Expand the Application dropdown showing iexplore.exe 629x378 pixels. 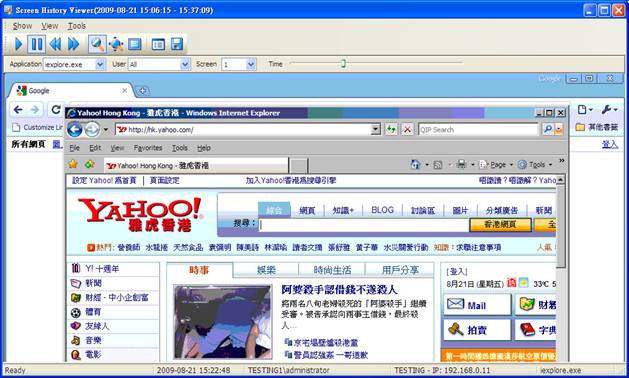click(x=100, y=64)
